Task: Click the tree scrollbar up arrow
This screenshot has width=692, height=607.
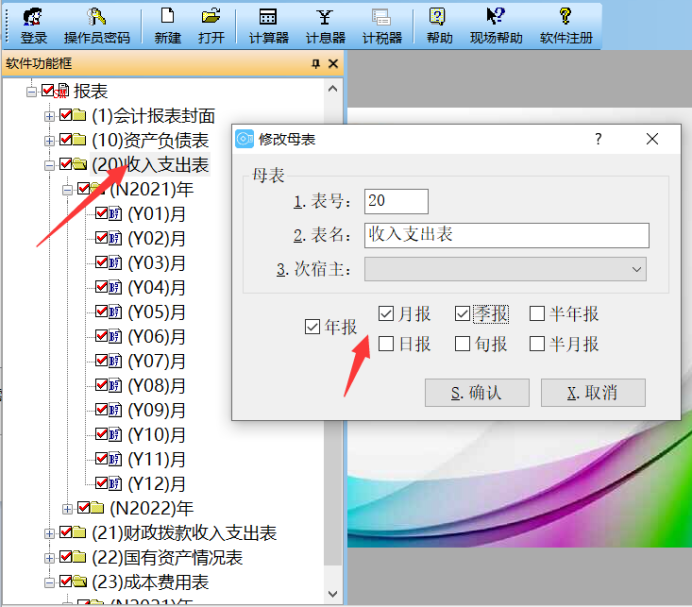Action: (333, 89)
